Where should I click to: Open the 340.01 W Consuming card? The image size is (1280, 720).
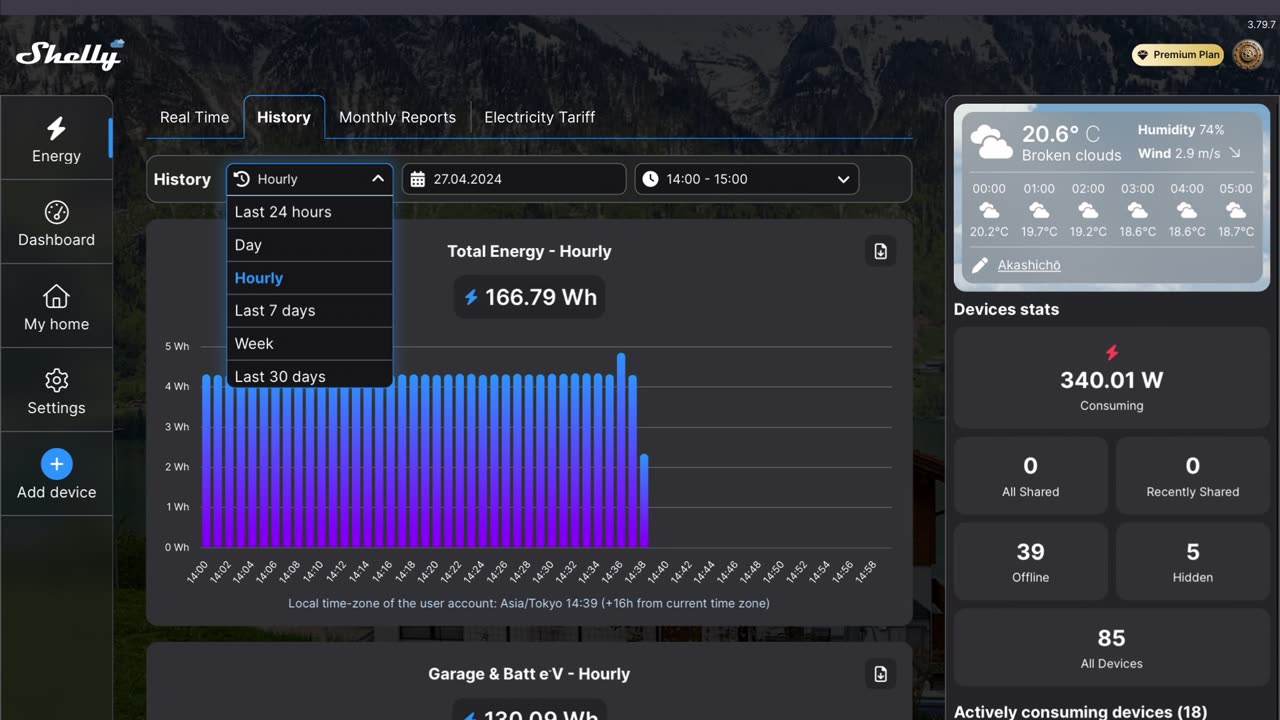[1111, 377]
